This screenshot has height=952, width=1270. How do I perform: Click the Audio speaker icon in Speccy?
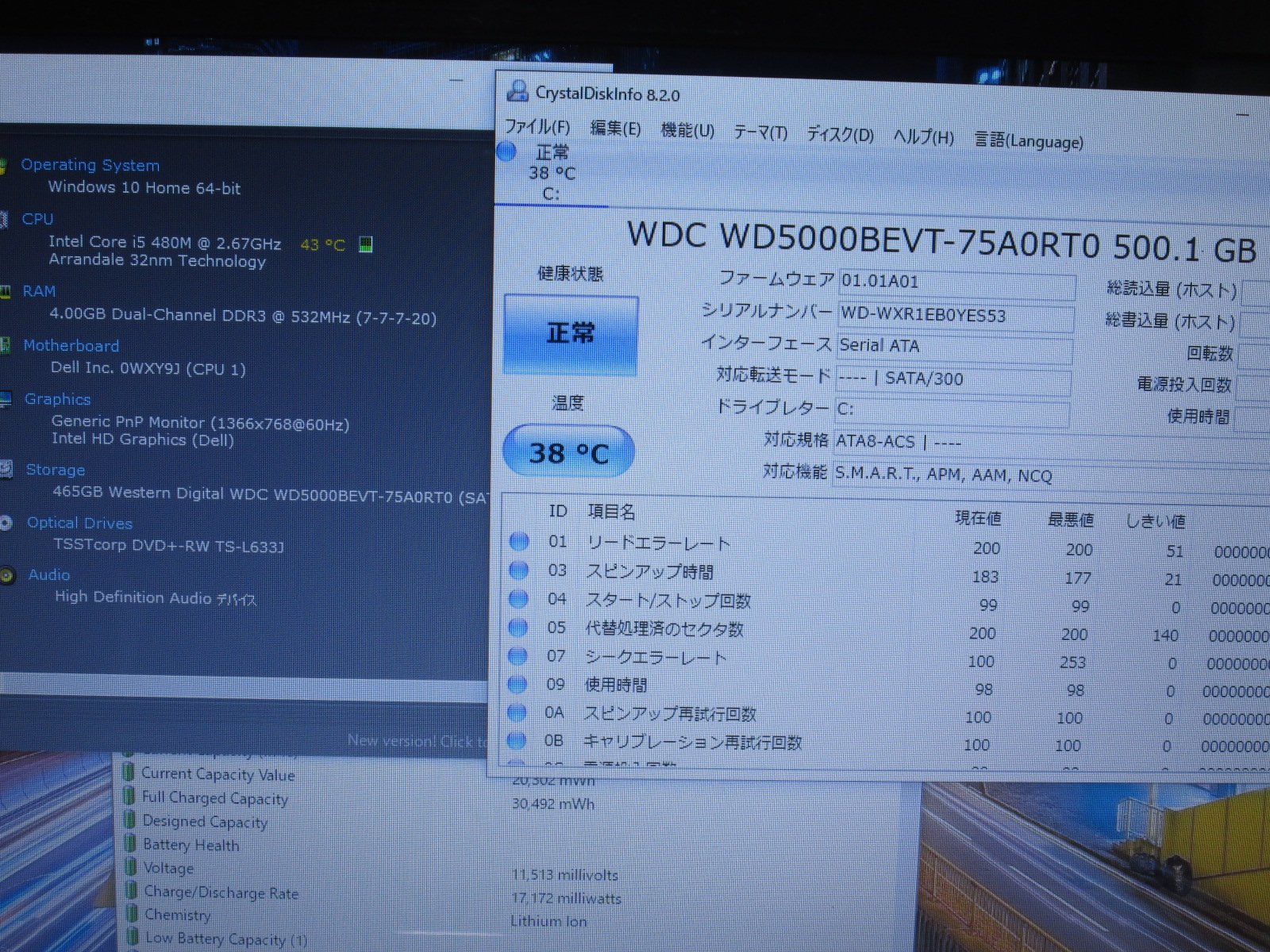7,575
